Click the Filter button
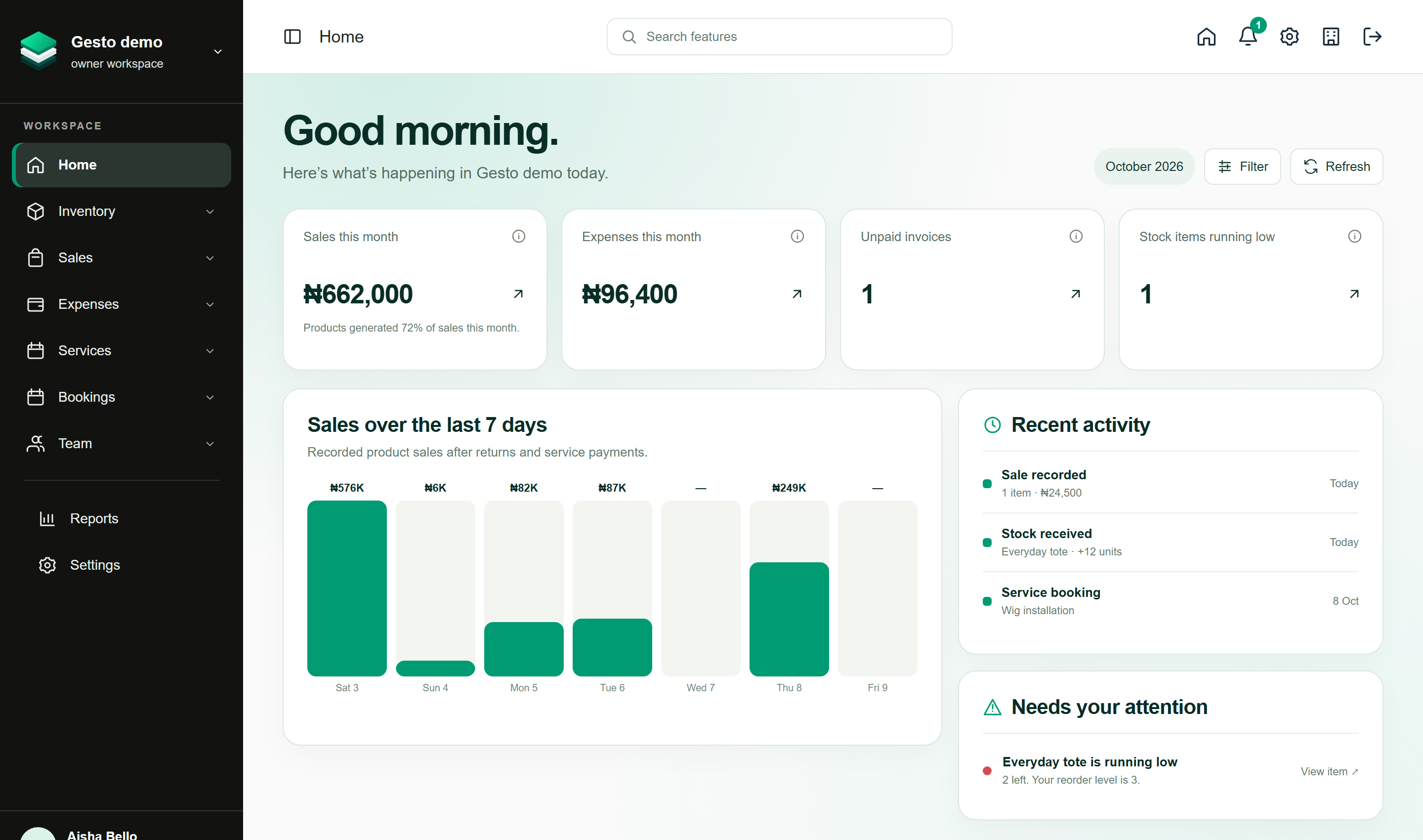The width and height of the screenshot is (1423, 840). point(1242,167)
